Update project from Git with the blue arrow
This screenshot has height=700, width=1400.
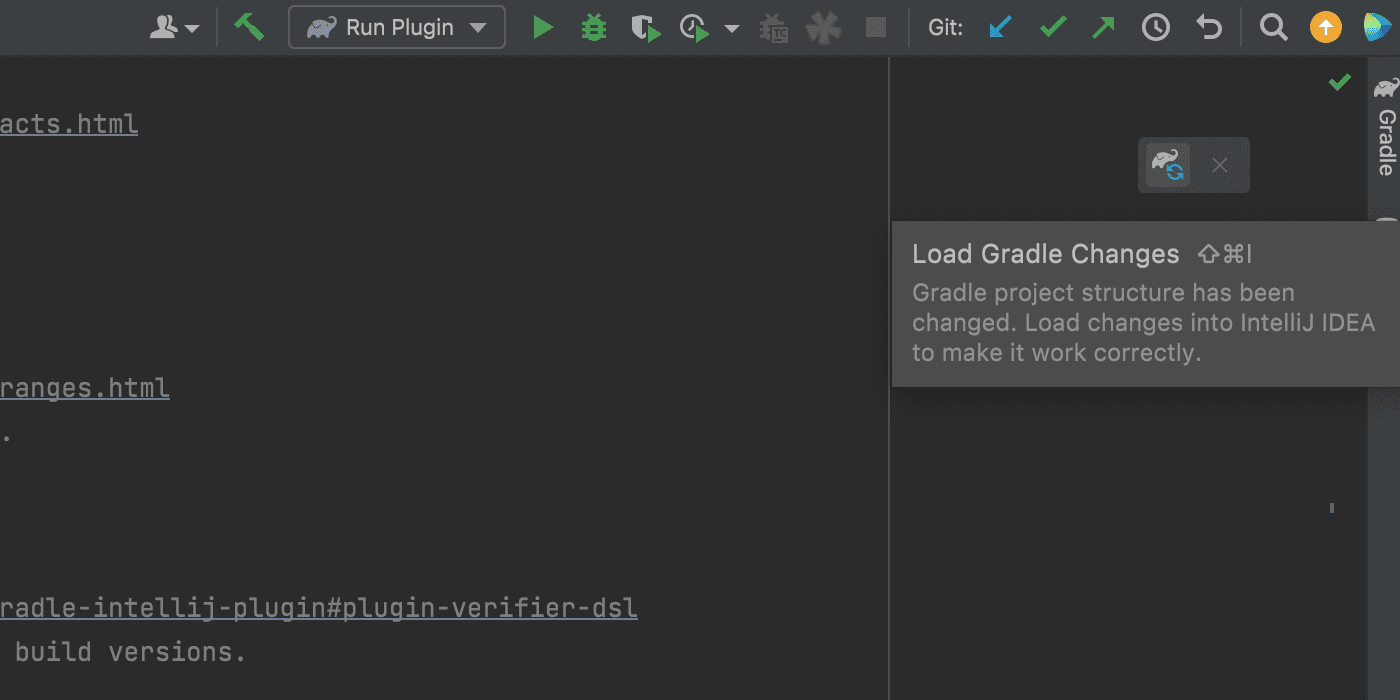[x=1000, y=27]
